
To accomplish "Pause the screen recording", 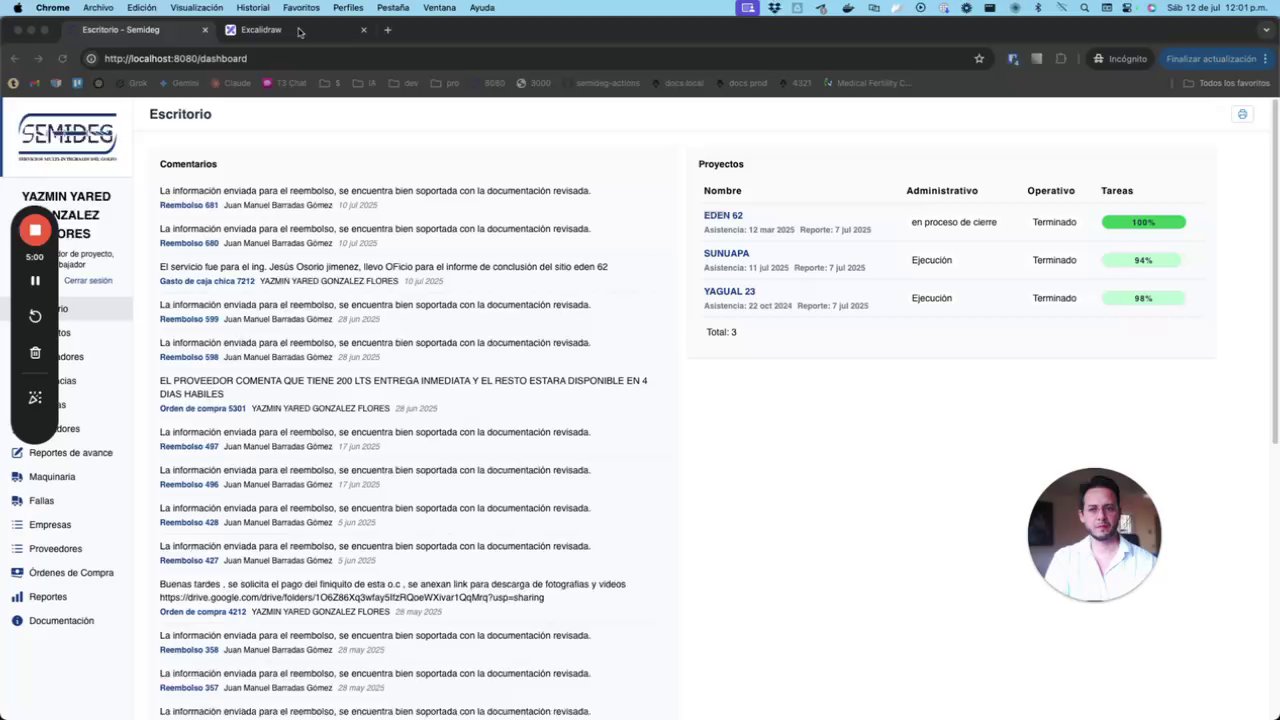I will click(35, 281).
